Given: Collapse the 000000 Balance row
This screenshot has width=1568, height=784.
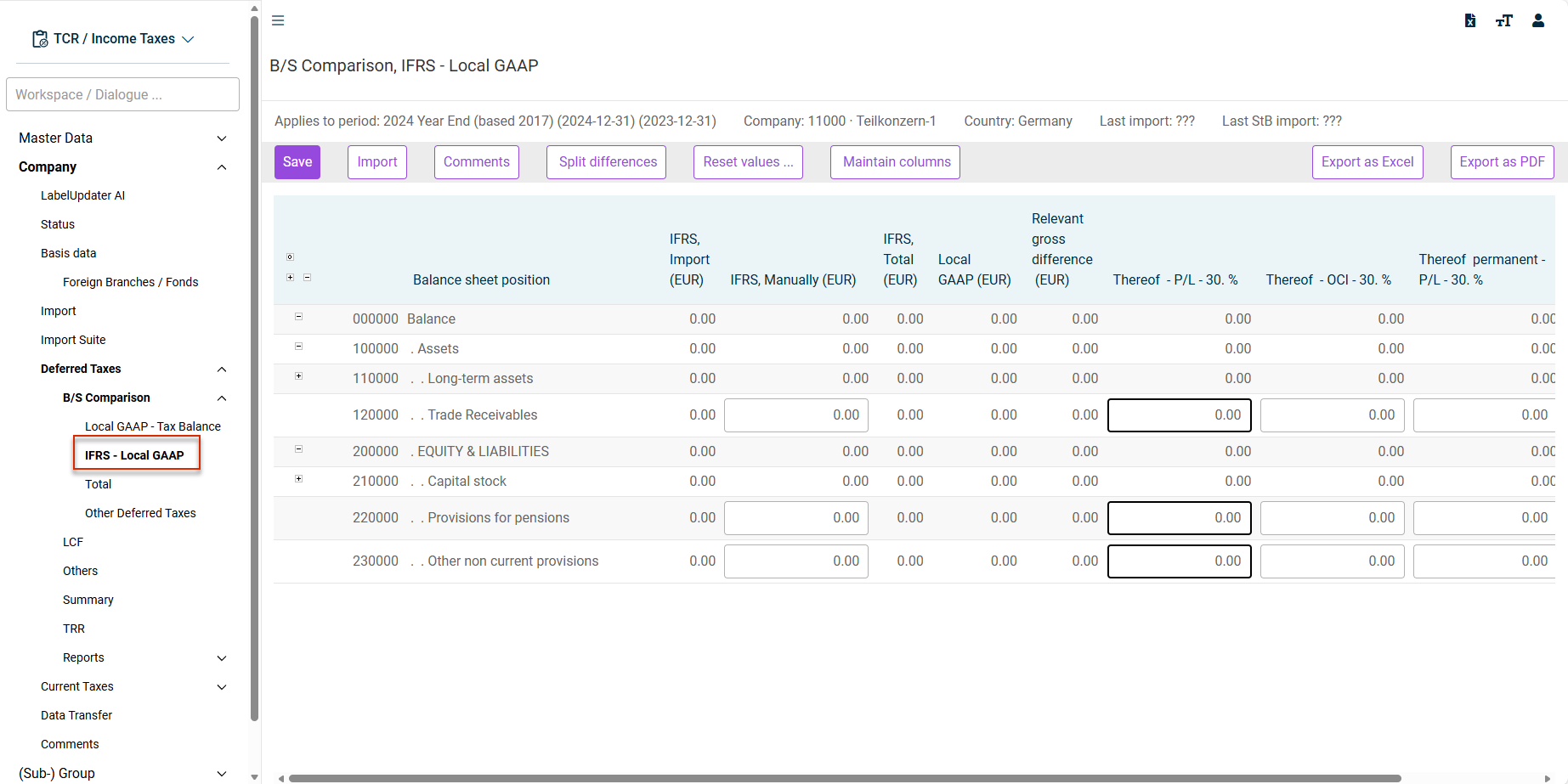Looking at the screenshot, I should (x=299, y=316).
